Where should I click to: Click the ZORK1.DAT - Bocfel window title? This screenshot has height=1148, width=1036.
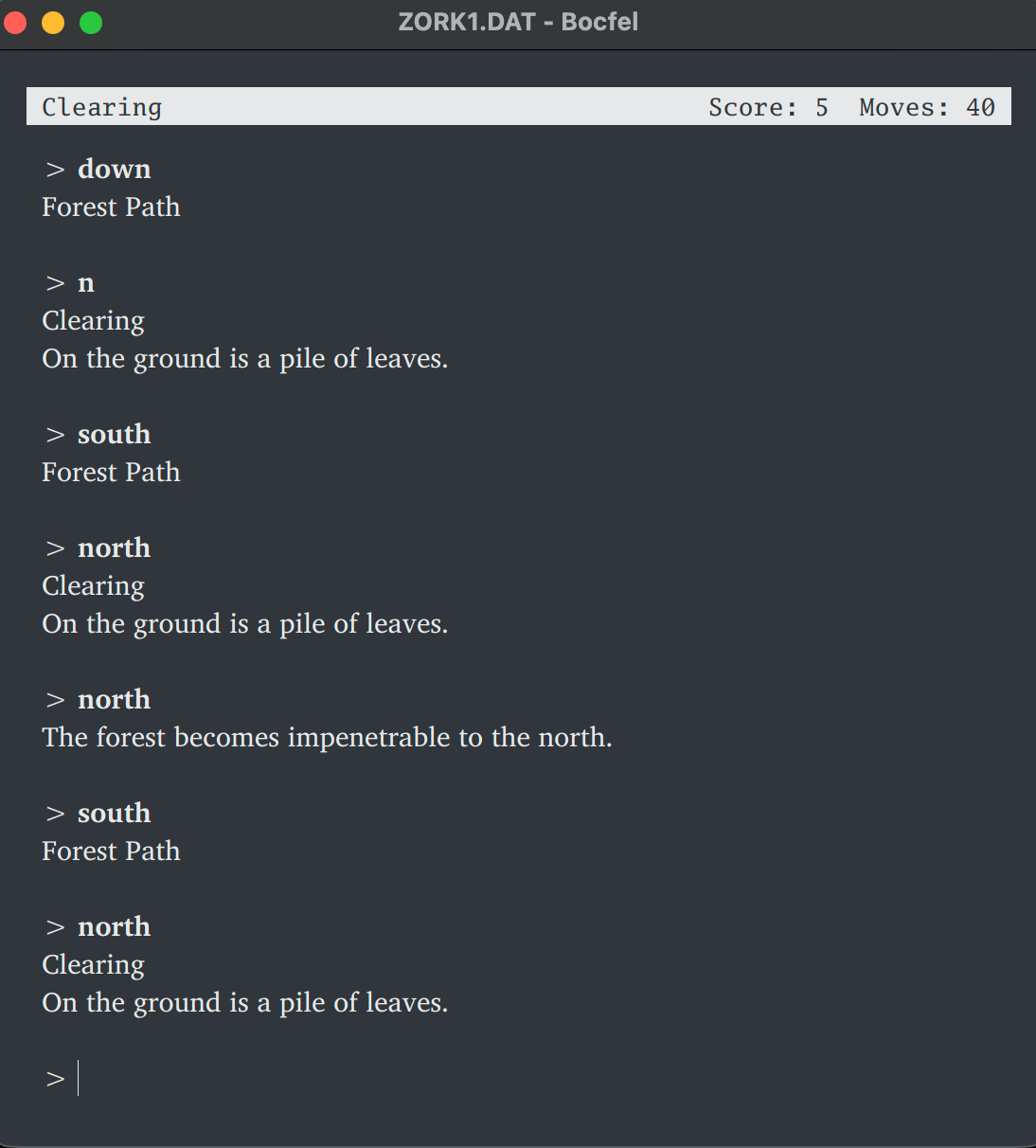(x=518, y=22)
